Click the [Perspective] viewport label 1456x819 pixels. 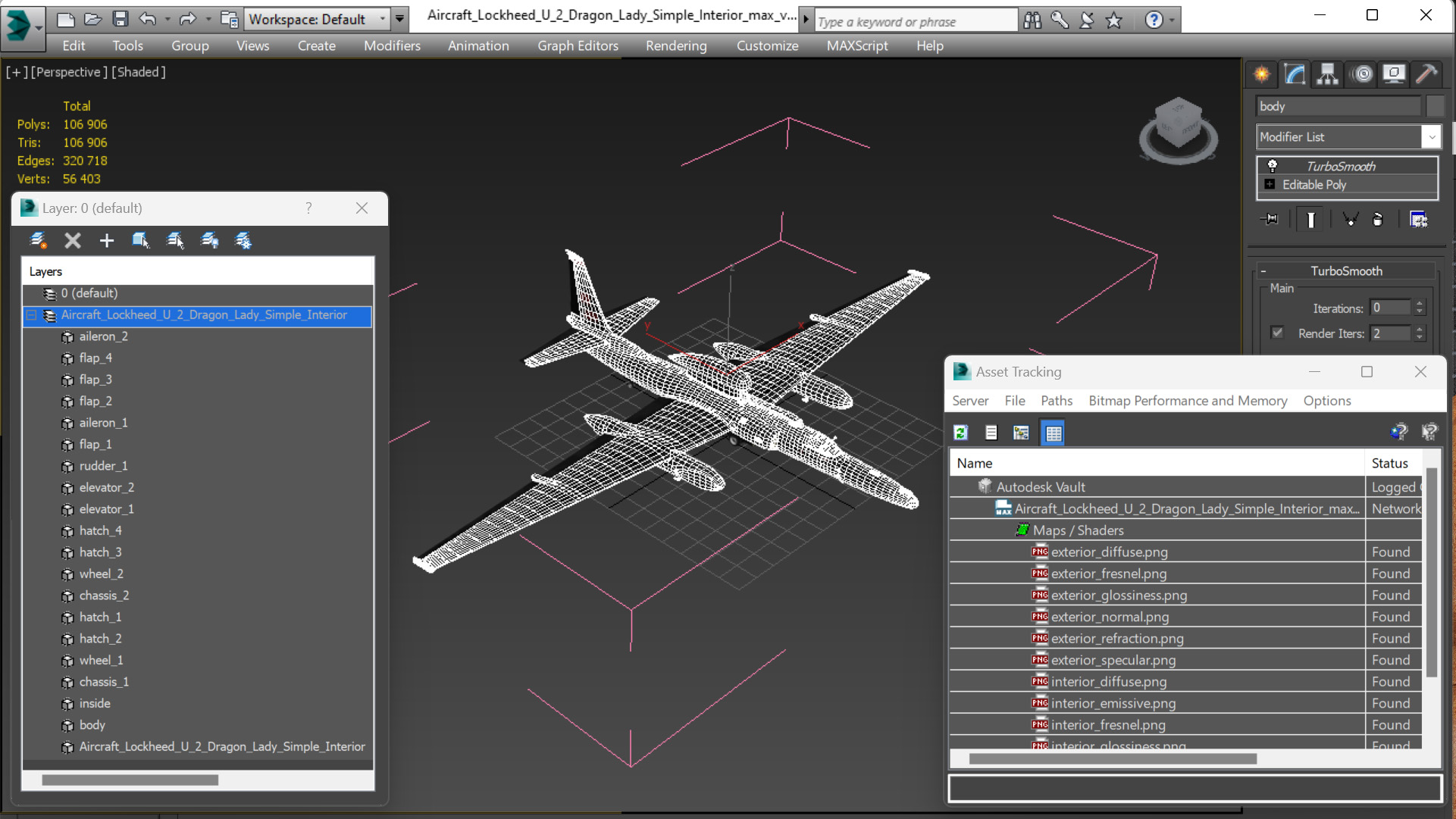pyautogui.click(x=67, y=72)
